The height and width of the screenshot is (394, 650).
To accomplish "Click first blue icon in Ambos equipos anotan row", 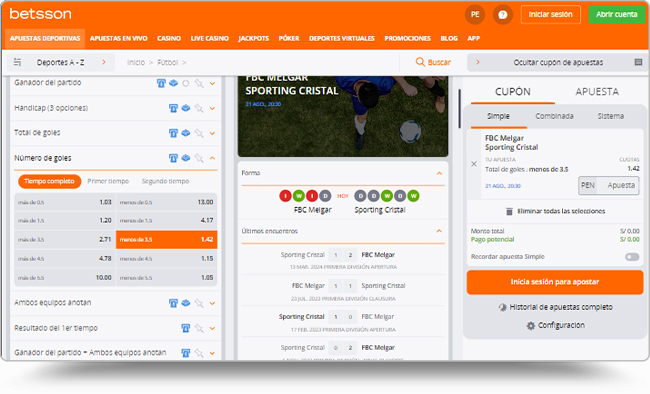I will 173,303.
